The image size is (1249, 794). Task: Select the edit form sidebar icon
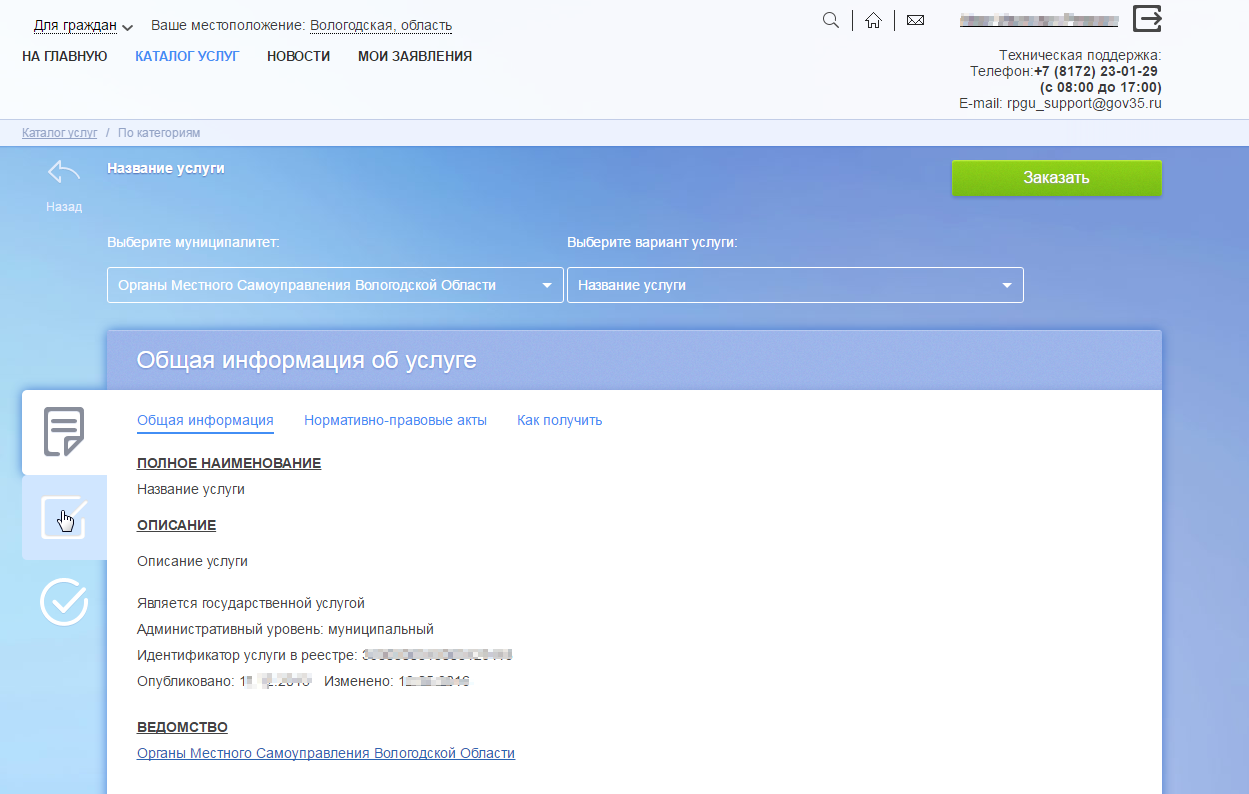[64, 518]
